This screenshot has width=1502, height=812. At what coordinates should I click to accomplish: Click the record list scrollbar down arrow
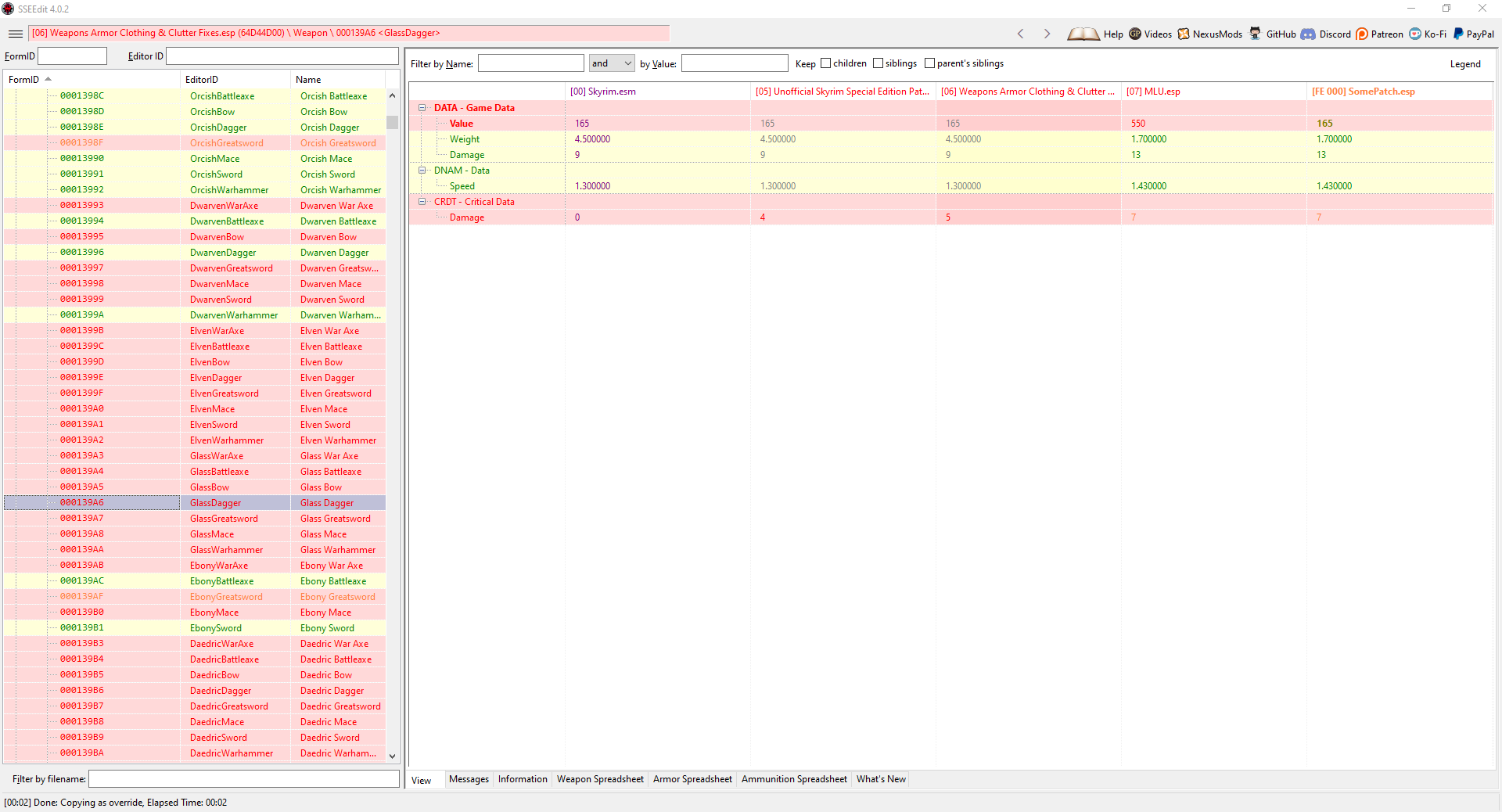coord(393,756)
